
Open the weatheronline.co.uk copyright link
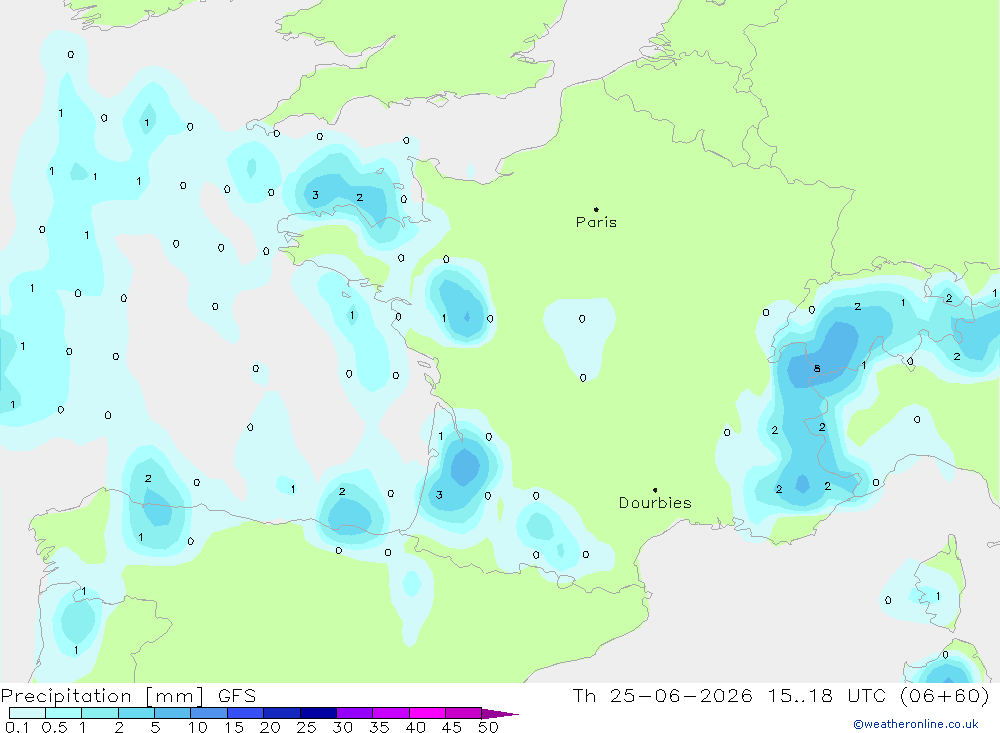916,724
